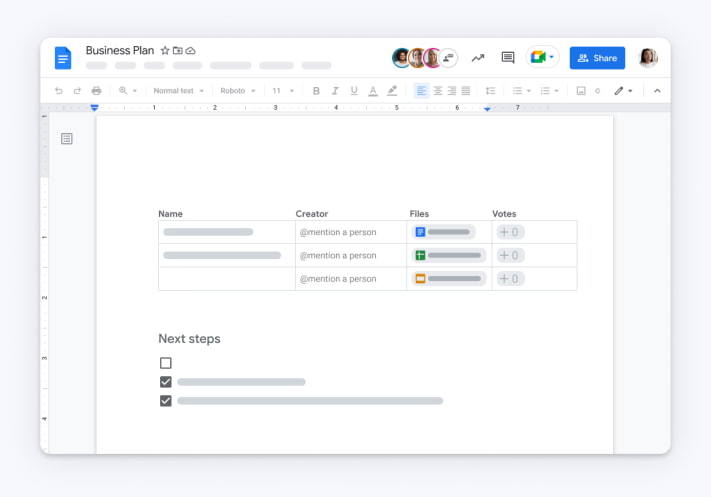Open the Google Meet call dropdown
Image resolution: width=711 pixels, height=497 pixels.
coord(543,58)
